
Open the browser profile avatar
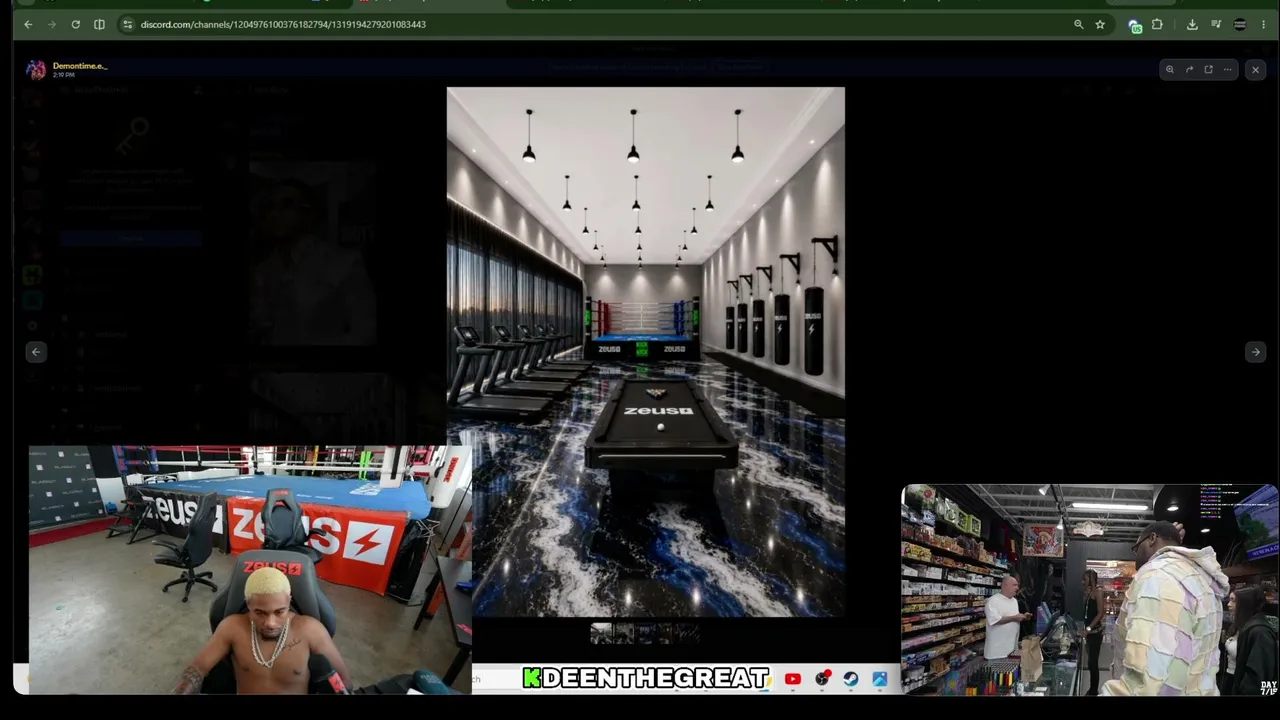tap(1240, 24)
